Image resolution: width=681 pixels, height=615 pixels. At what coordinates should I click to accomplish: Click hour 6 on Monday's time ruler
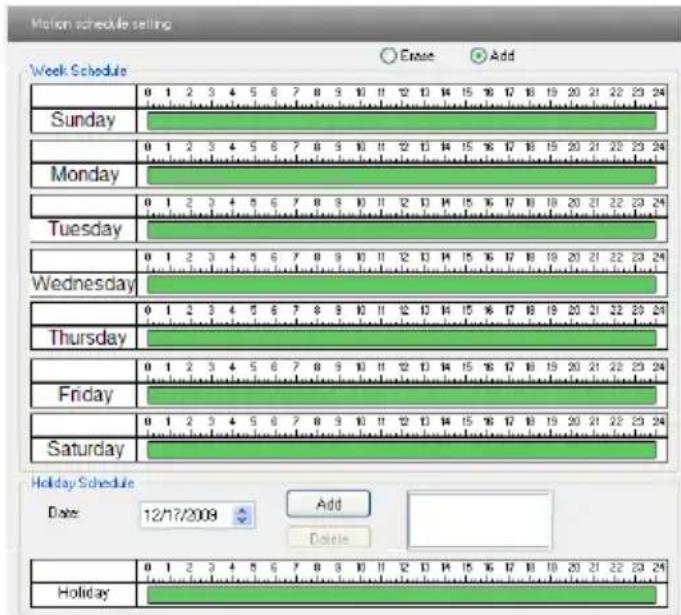point(274,147)
